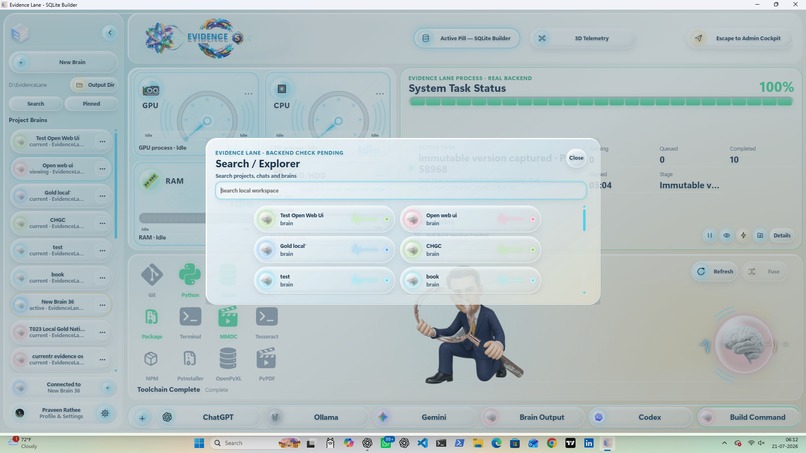Image resolution: width=806 pixels, height=453 pixels.
Task: Close the Search / Explorer dialog
Action: pyautogui.click(x=576, y=158)
